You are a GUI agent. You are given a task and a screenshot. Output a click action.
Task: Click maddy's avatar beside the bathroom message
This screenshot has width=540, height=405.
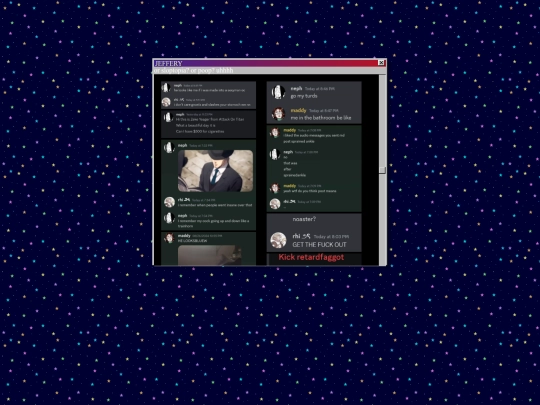pos(278,114)
